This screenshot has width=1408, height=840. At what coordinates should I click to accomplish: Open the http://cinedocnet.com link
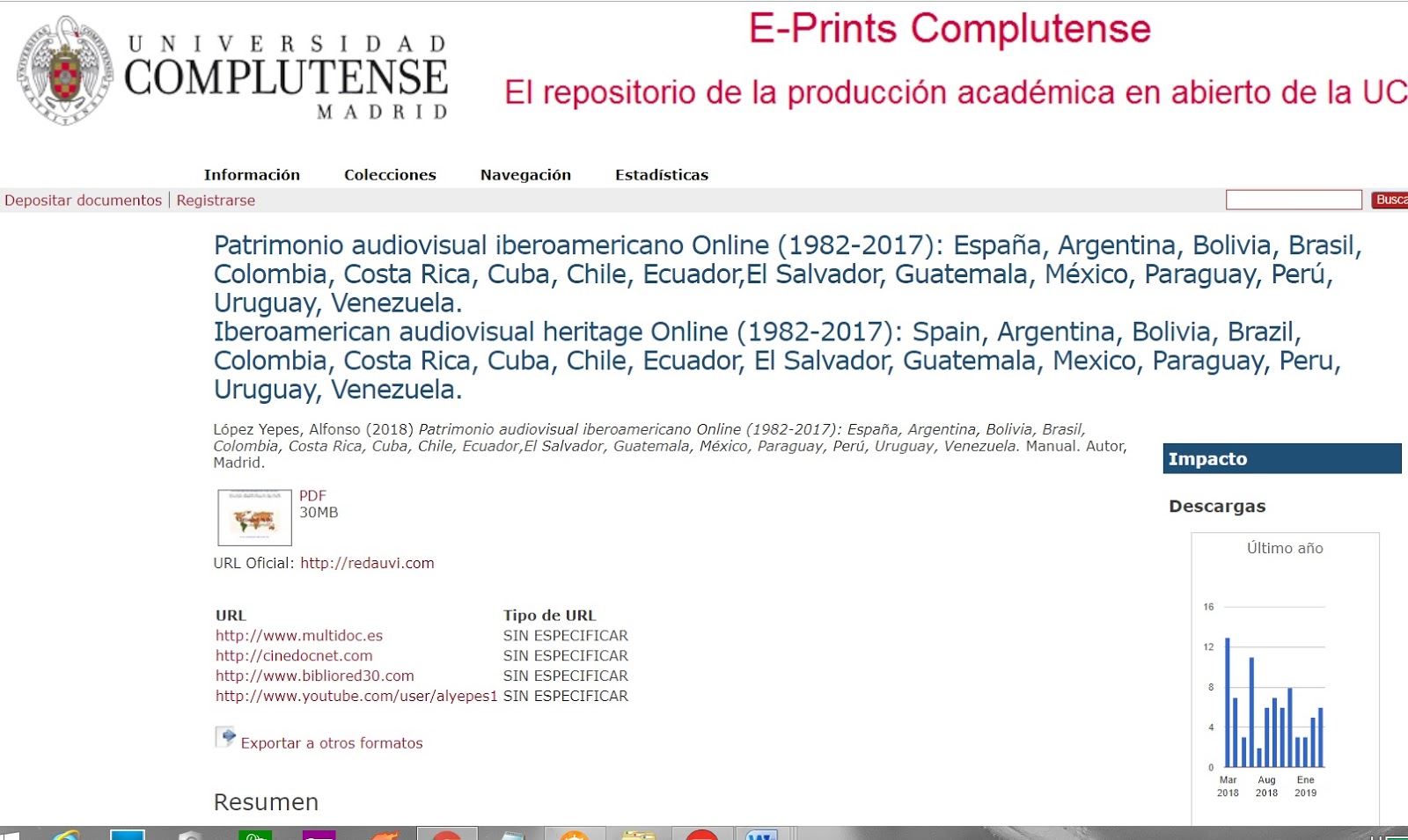point(294,655)
